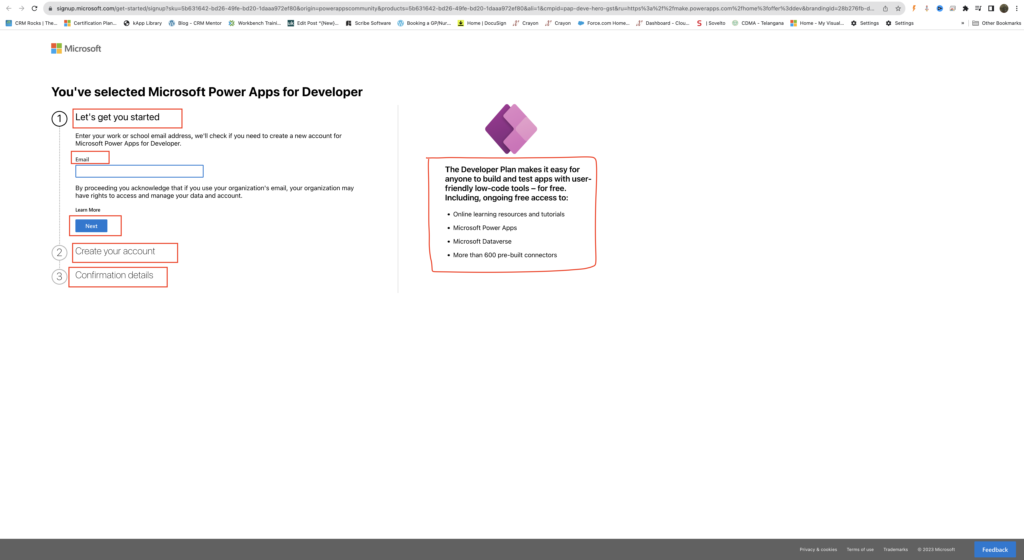Open Home | DocuSign bookmark
Viewport: 1024px width, 560px height.
click(481, 23)
